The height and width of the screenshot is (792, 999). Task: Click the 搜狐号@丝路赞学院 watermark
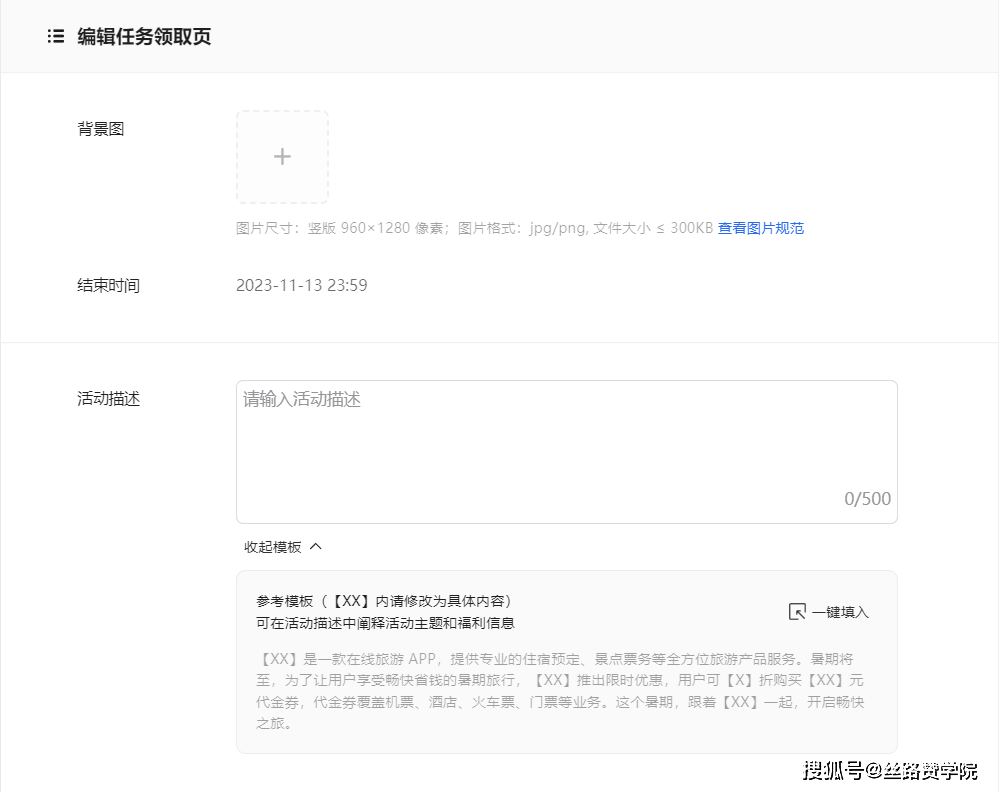click(x=890, y=770)
